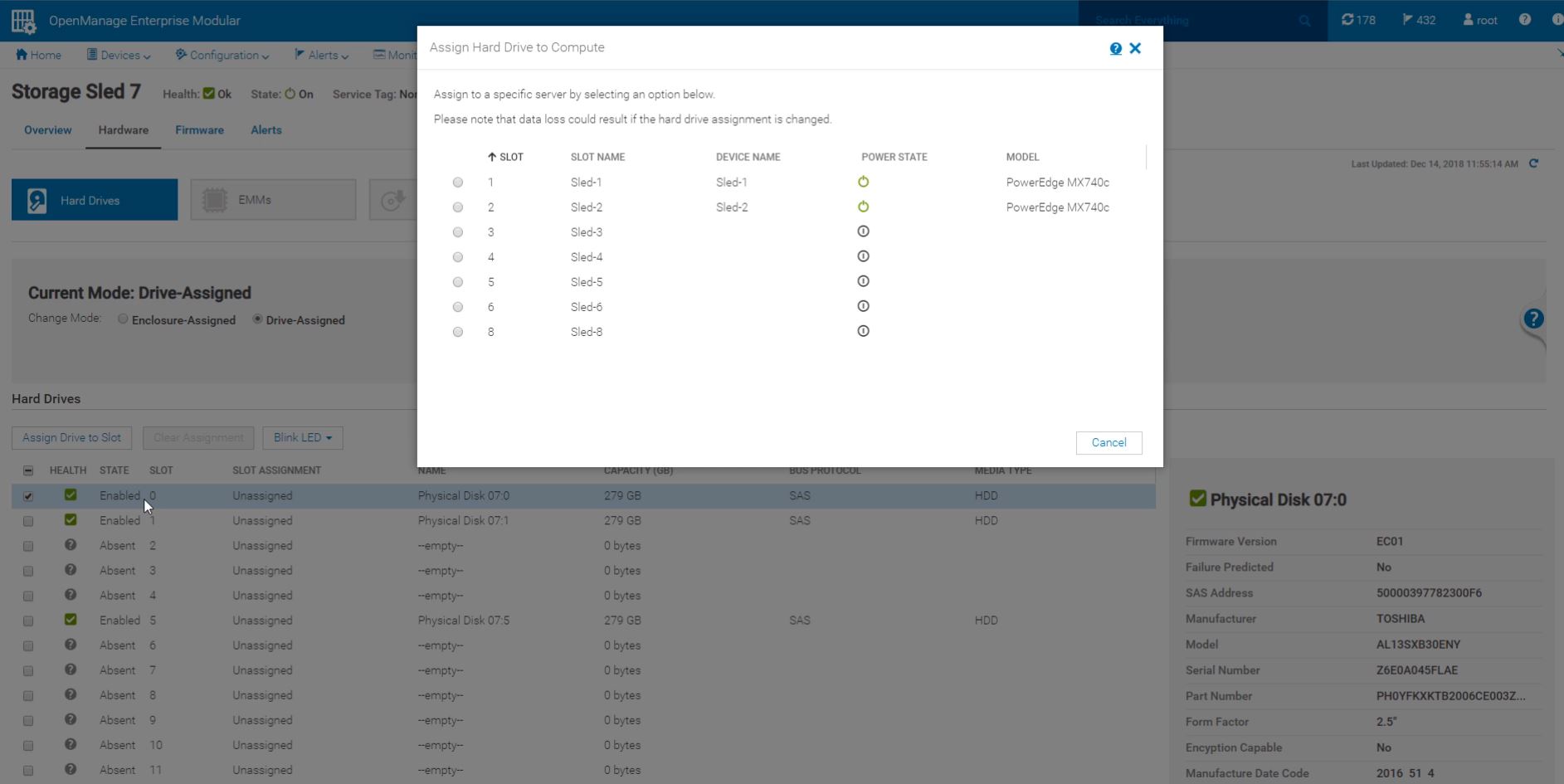1564x784 pixels.
Task: Select the radio button for Sled-2
Action: click(458, 207)
